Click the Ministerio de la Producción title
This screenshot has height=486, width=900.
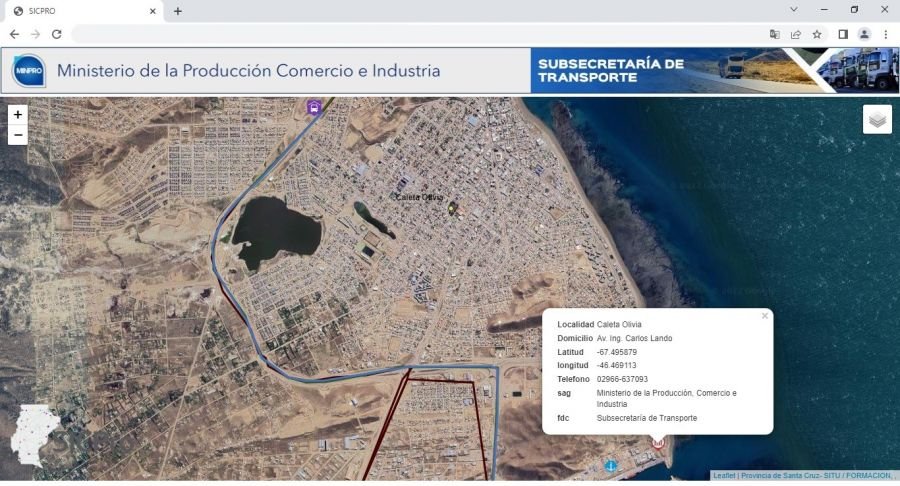tap(249, 71)
